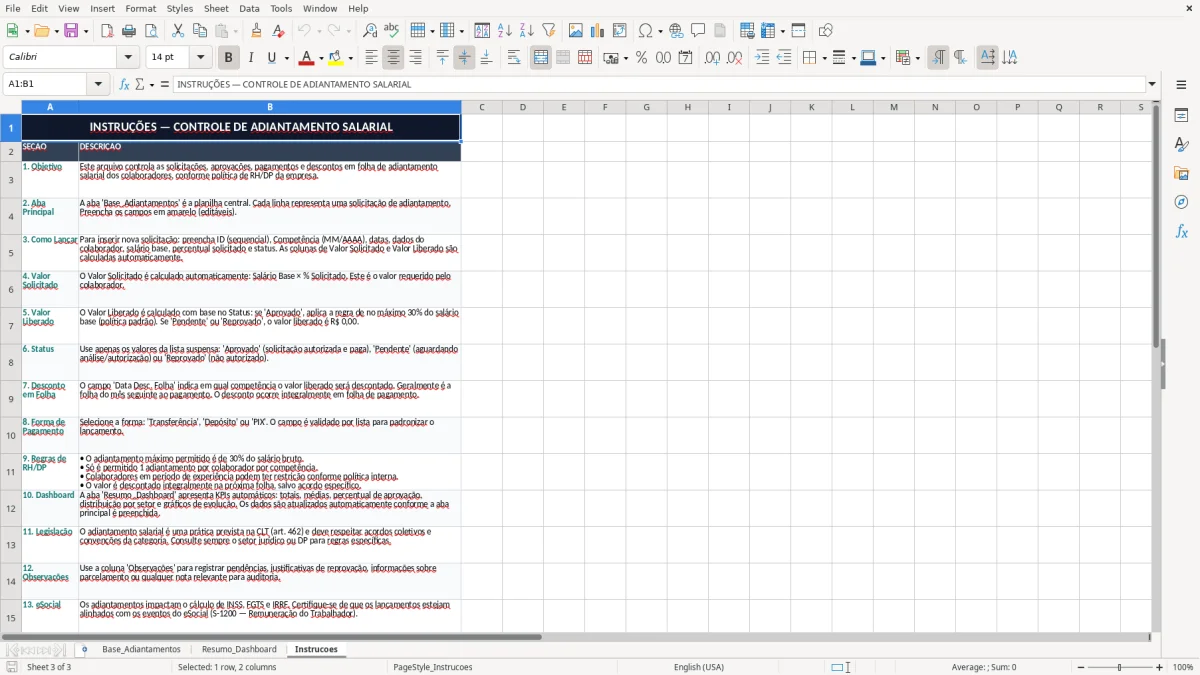1200x675 pixels.
Task: Open the Borders dropdown arrow
Action: coord(825,58)
